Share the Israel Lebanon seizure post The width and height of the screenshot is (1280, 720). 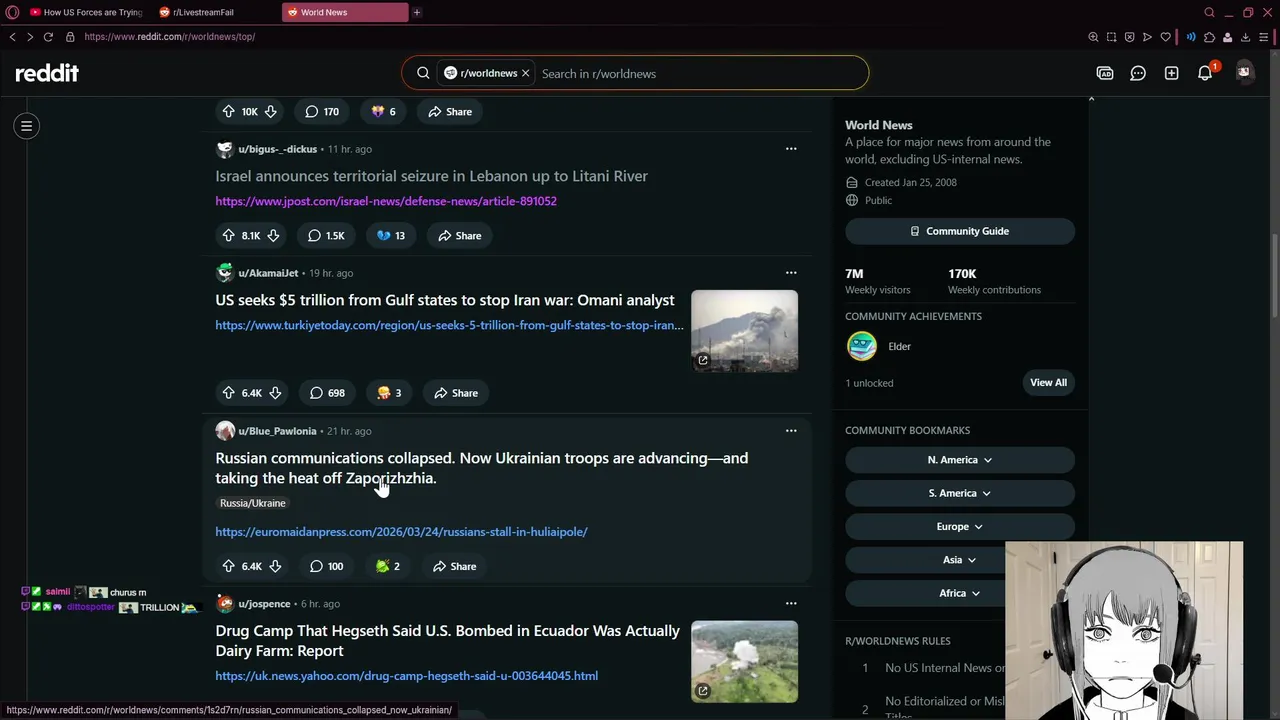click(458, 236)
